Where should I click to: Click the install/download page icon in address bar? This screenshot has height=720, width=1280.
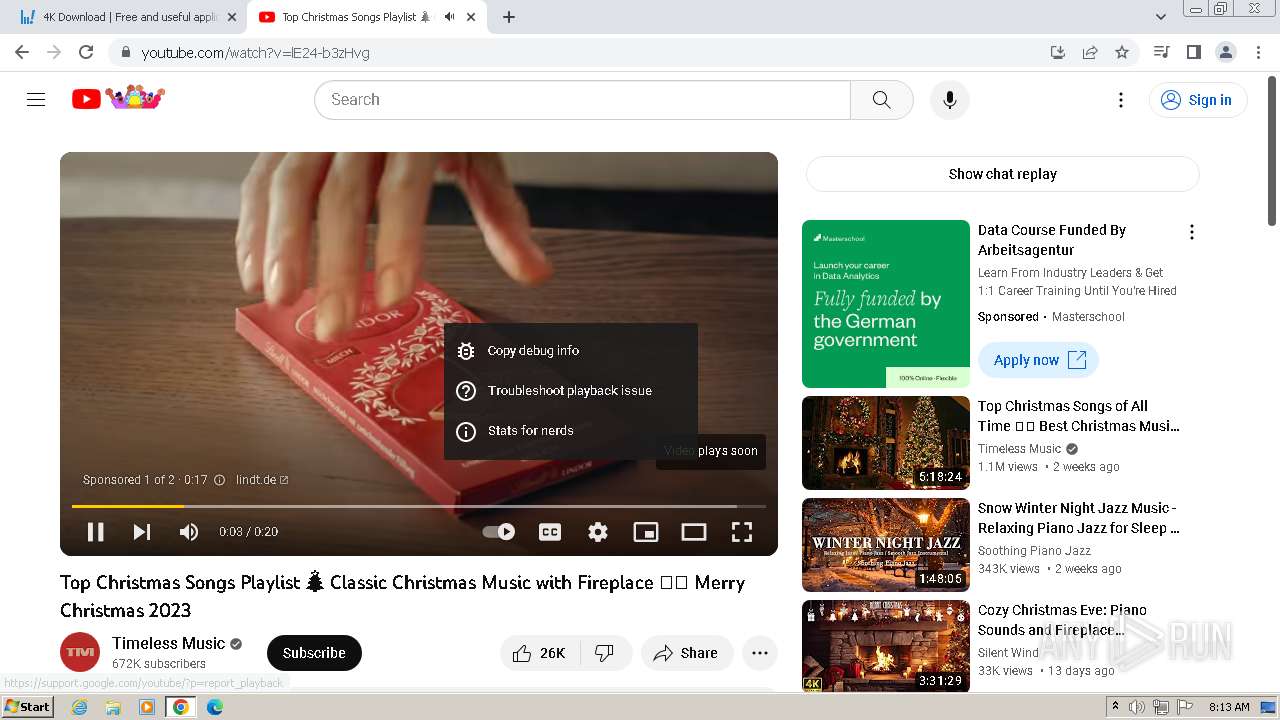click(x=1058, y=52)
